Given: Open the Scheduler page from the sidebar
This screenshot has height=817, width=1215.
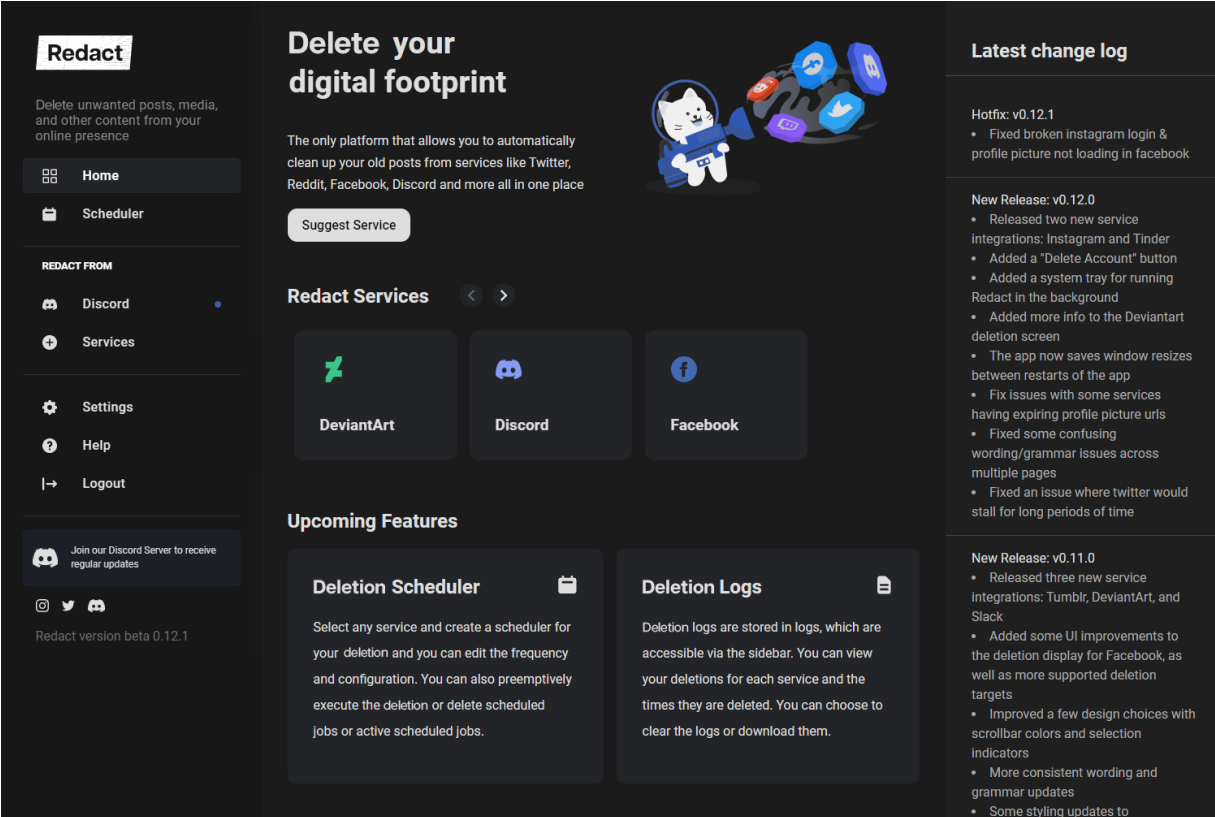Looking at the screenshot, I should pyautogui.click(x=112, y=214).
